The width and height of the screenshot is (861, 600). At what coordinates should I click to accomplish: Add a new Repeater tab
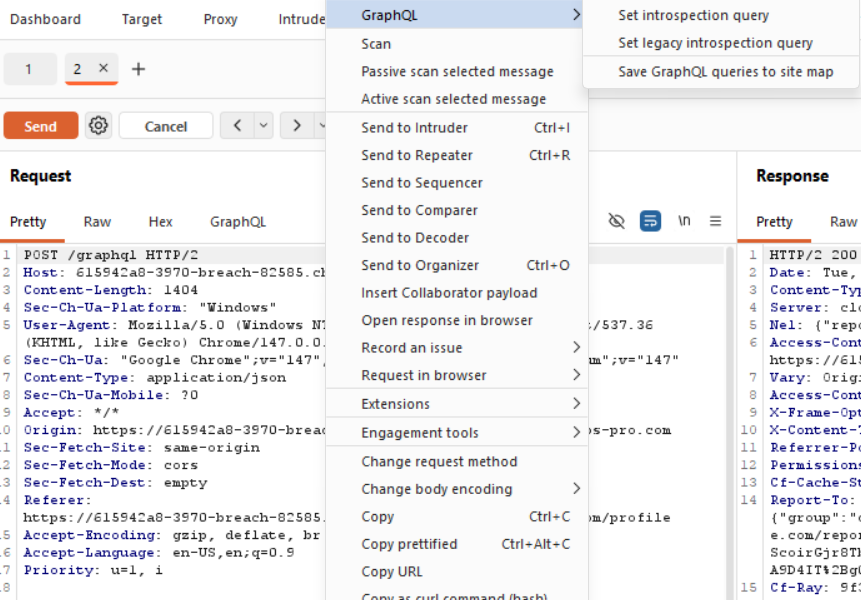click(138, 69)
